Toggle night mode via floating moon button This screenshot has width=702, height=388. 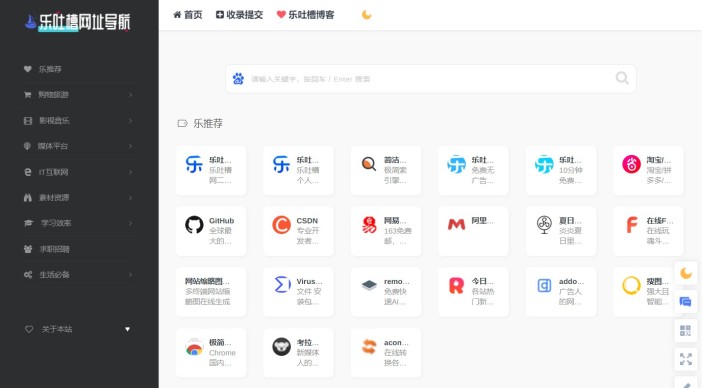click(686, 273)
